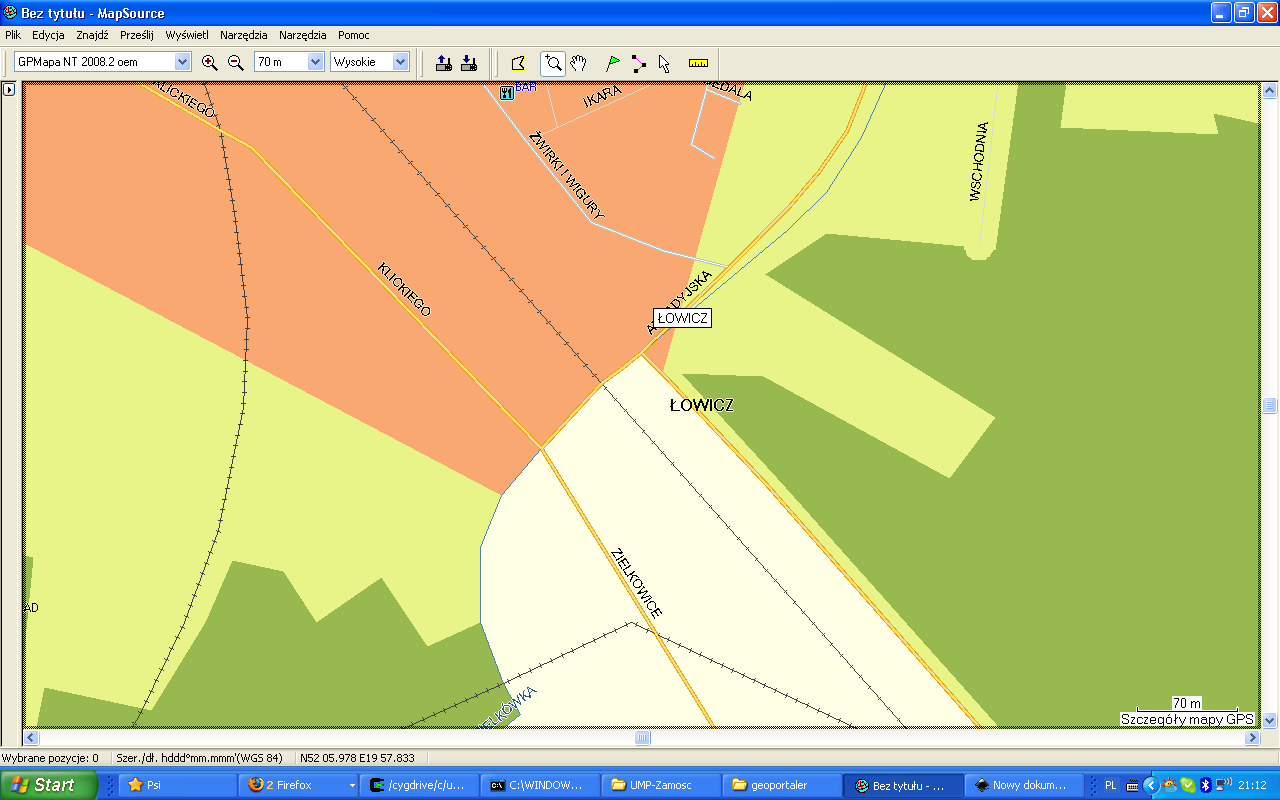Expand the Wysokie detail level dropdown
The width and height of the screenshot is (1280, 800).
click(x=401, y=62)
